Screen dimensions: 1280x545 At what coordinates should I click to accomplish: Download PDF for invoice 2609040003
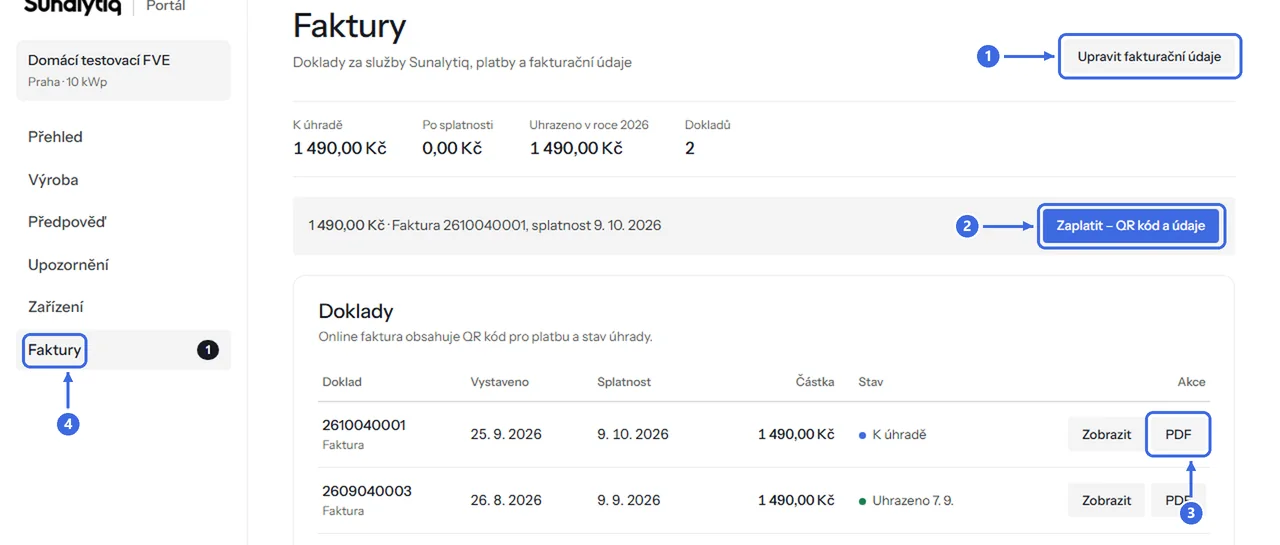[x=1178, y=500]
